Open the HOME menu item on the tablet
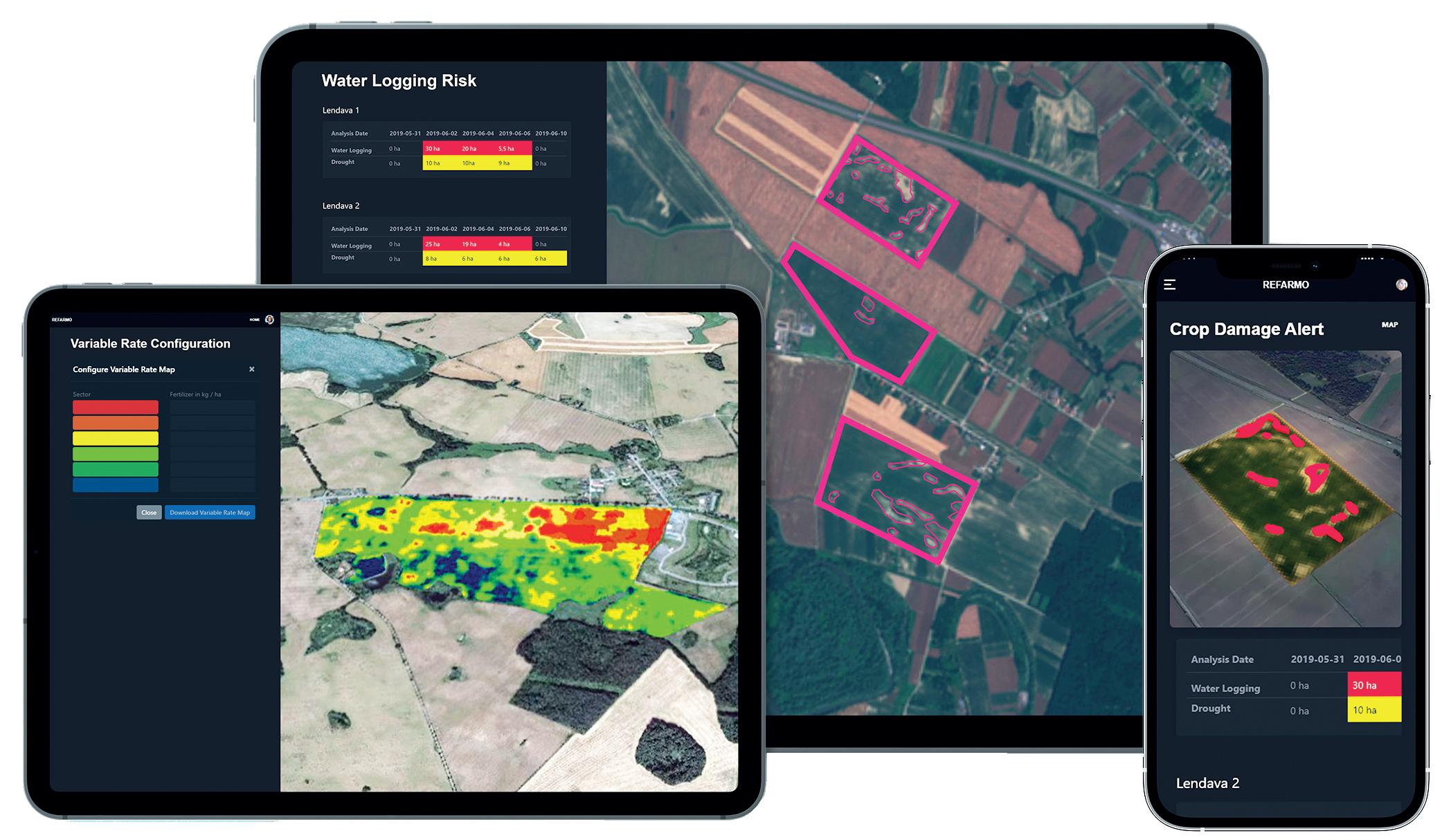 point(254,320)
